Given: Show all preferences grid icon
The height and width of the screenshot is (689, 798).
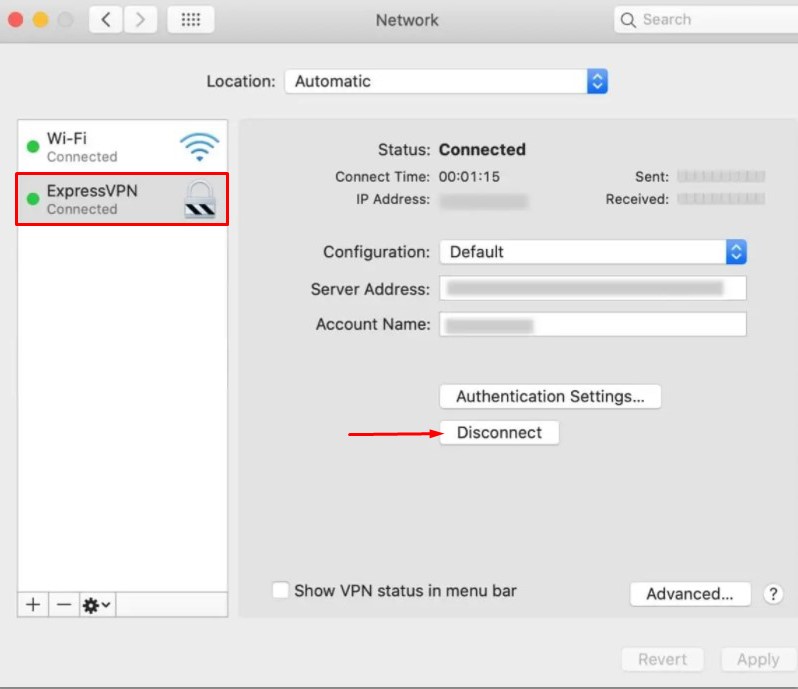Looking at the screenshot, I should (191, 20).
